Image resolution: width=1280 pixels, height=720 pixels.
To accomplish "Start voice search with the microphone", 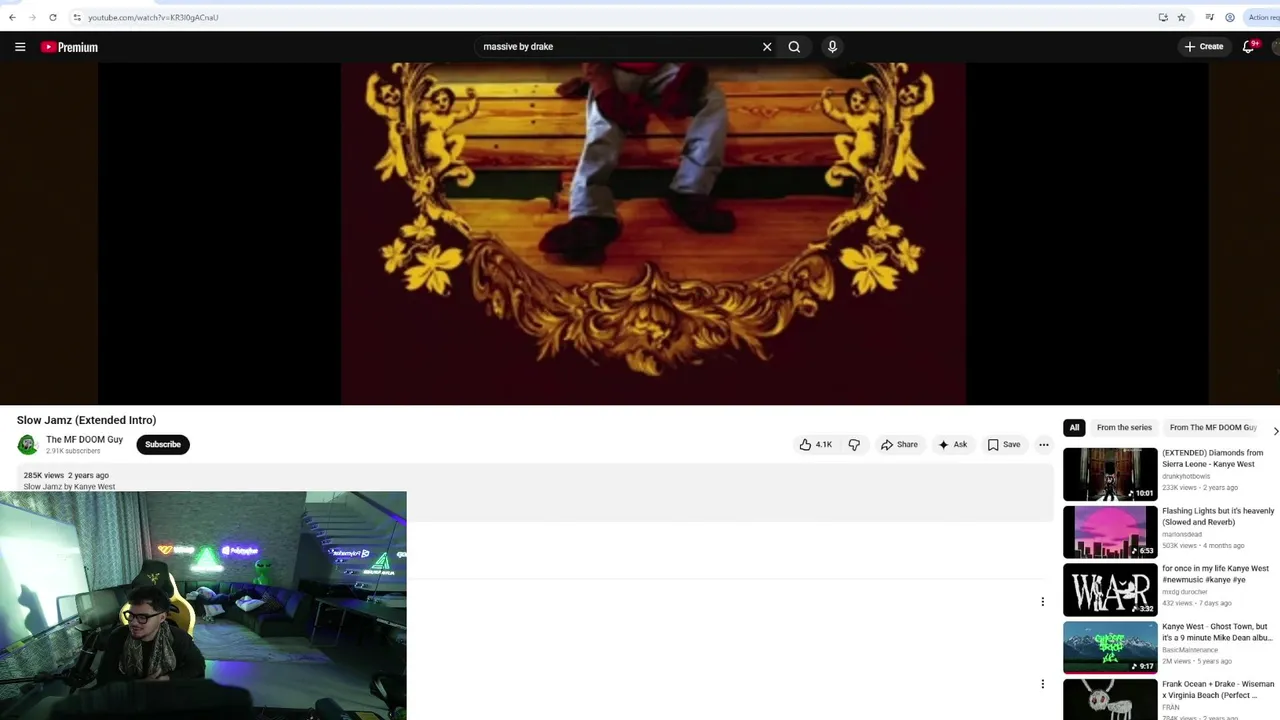I will pos(832,47).
